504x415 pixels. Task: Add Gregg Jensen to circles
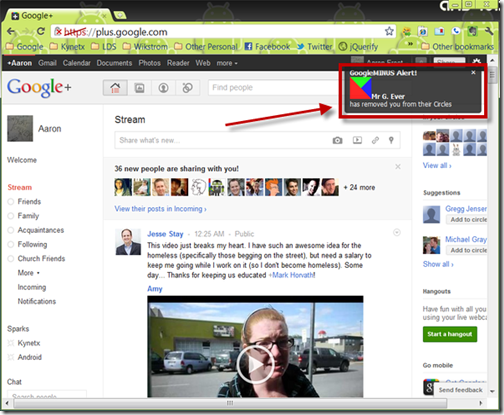coord(468,220)
